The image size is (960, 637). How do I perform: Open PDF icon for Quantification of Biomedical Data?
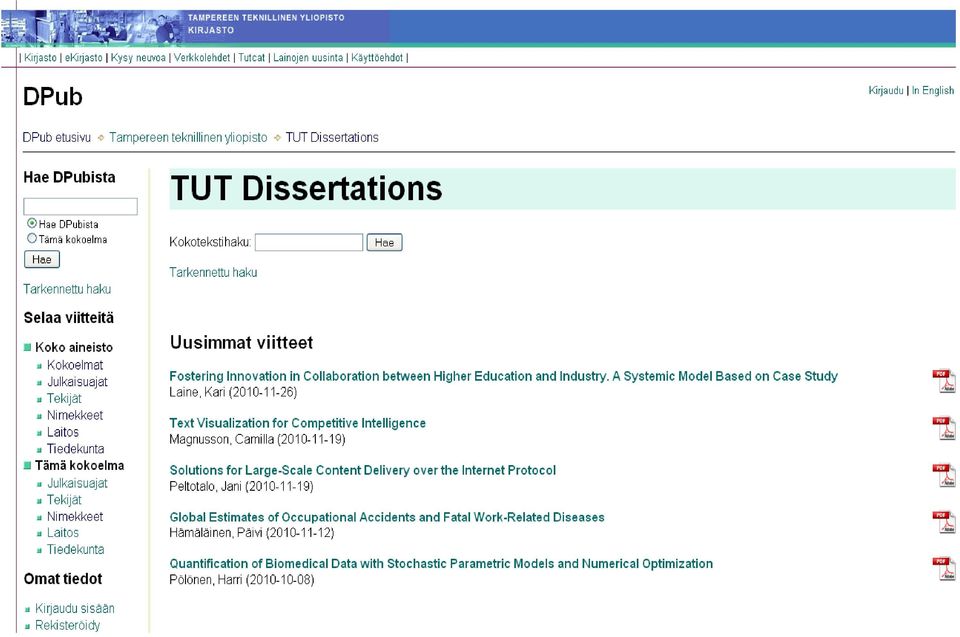[x=943, y=569]
